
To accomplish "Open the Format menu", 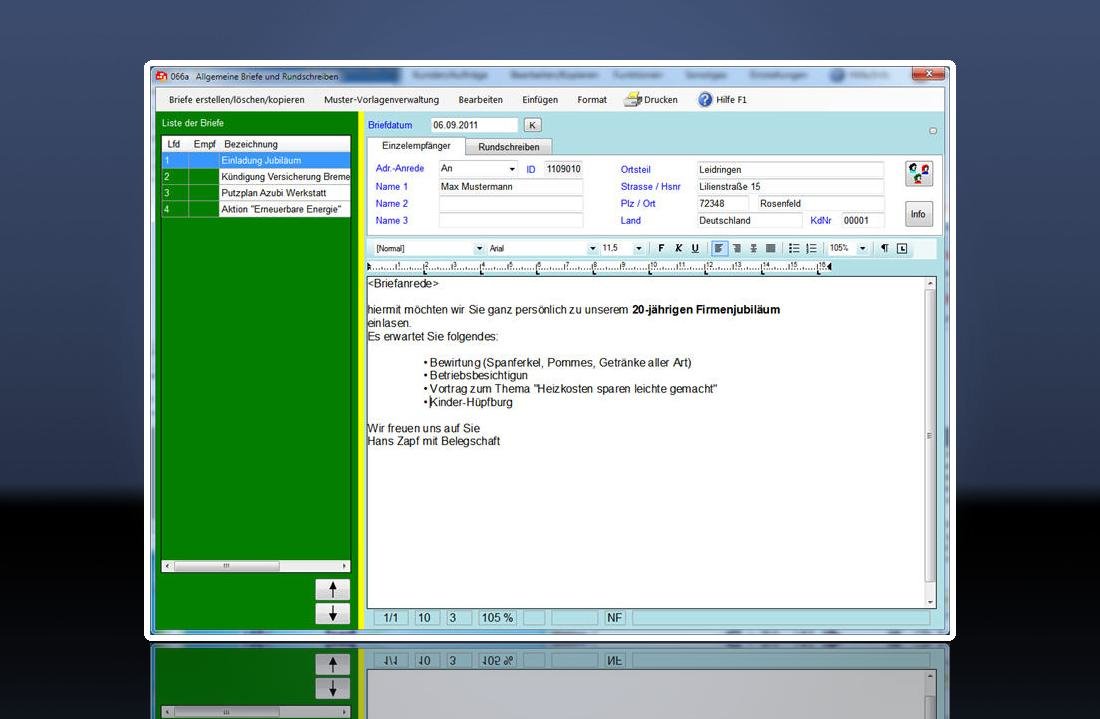I will coord(592,100).
